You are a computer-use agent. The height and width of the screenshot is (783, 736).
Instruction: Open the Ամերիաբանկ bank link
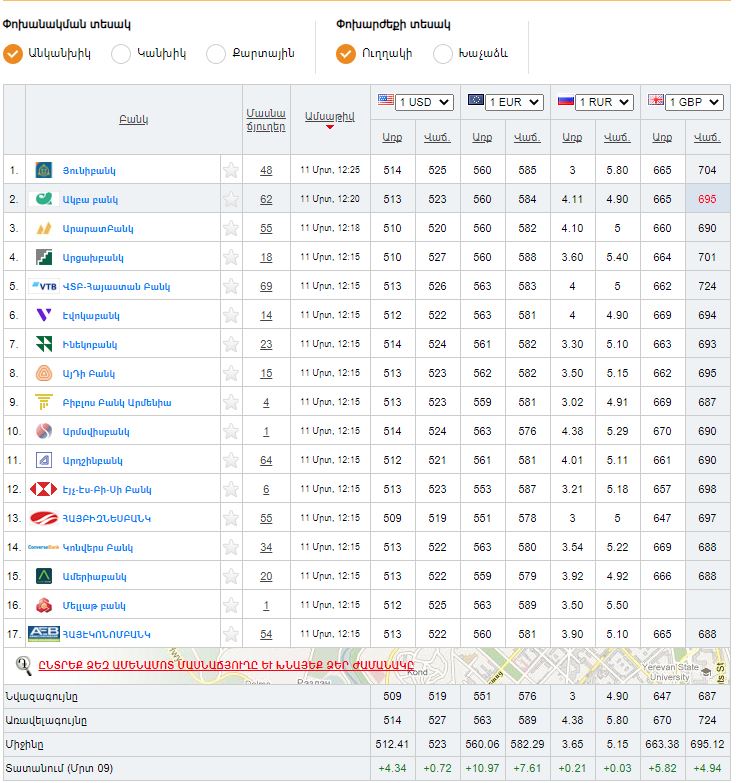(94, 577)
